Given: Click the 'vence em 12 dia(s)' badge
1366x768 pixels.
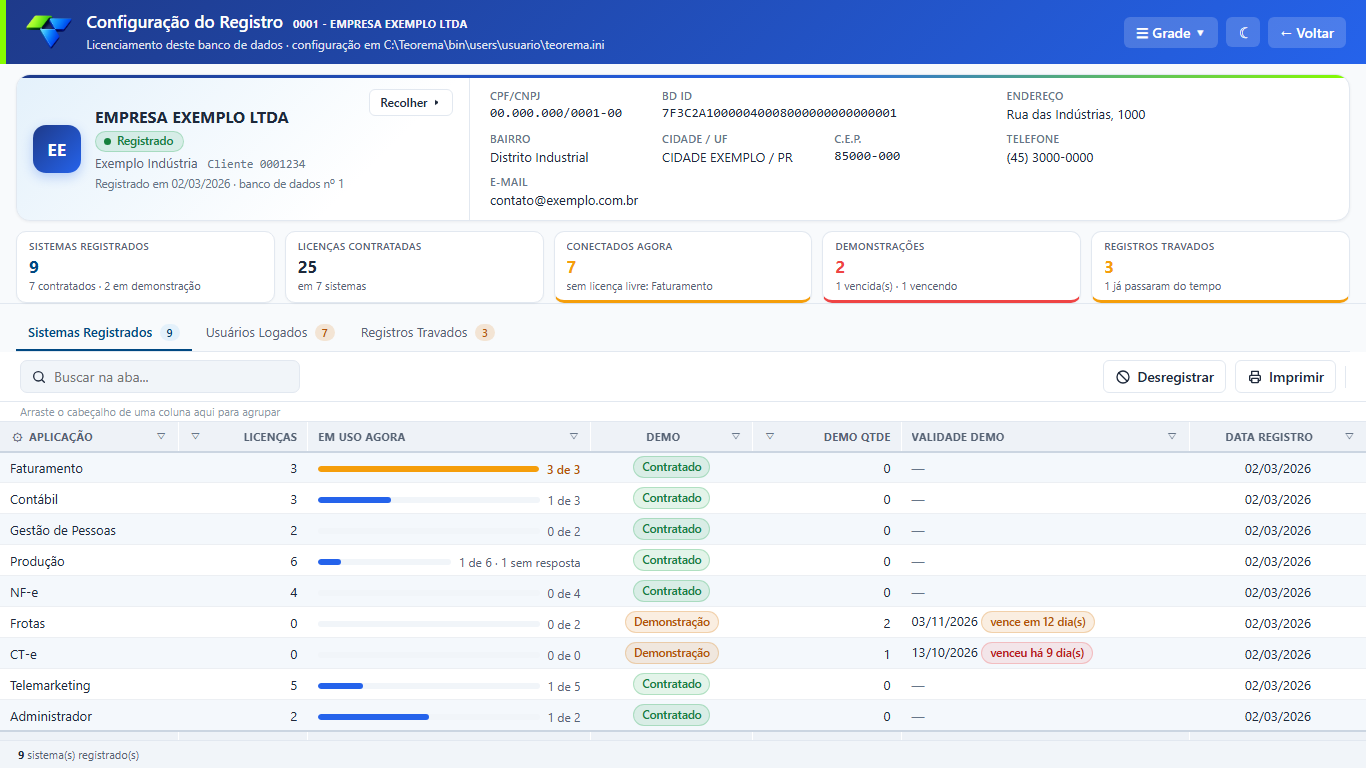Looking at the screenshot, I should (1038, 622).
